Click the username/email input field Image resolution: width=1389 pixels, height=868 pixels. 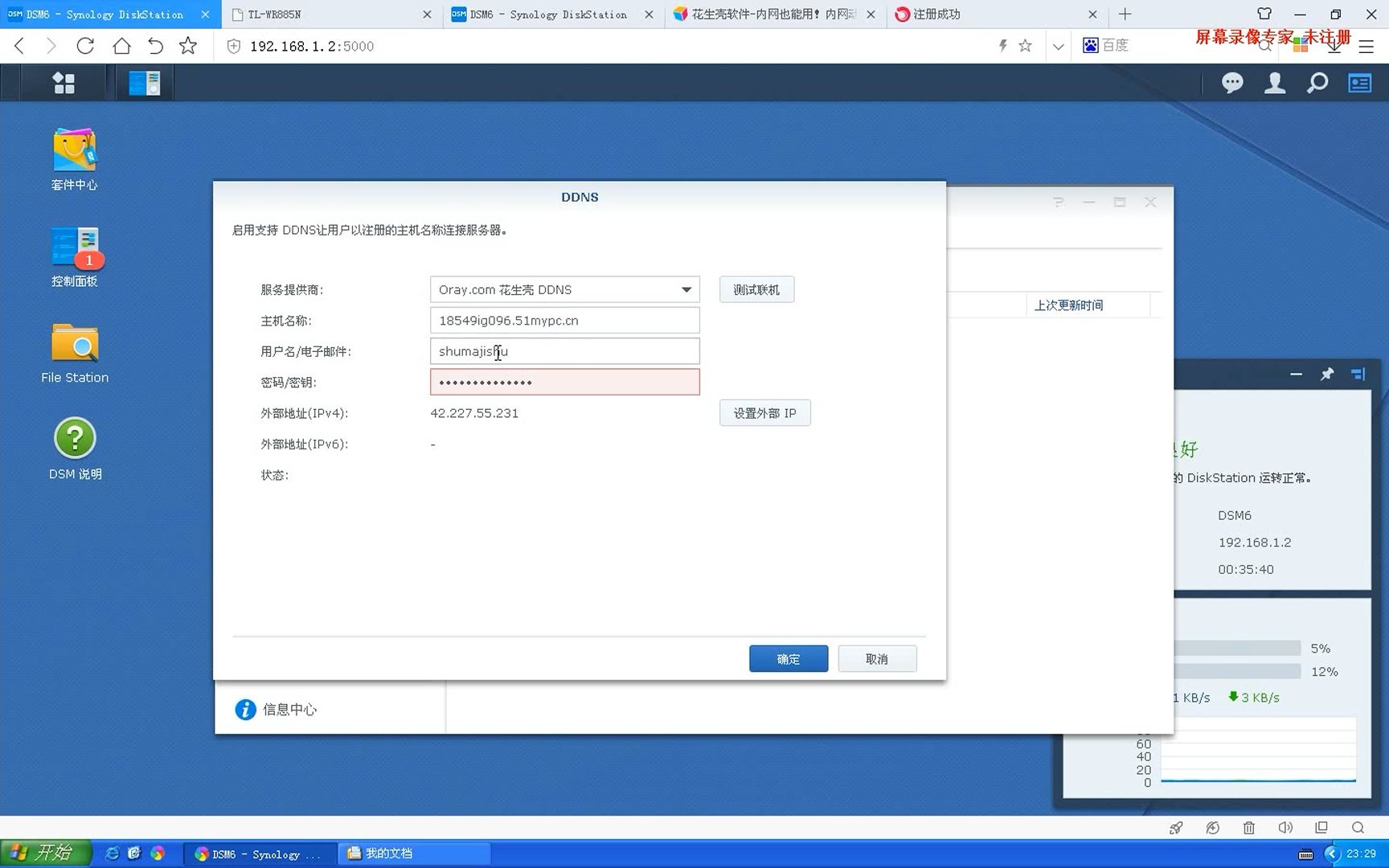coord(564,351)
